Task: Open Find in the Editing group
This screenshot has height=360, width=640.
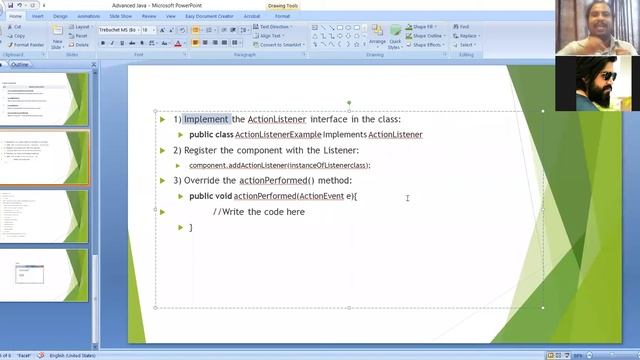Action: (461, 27)
